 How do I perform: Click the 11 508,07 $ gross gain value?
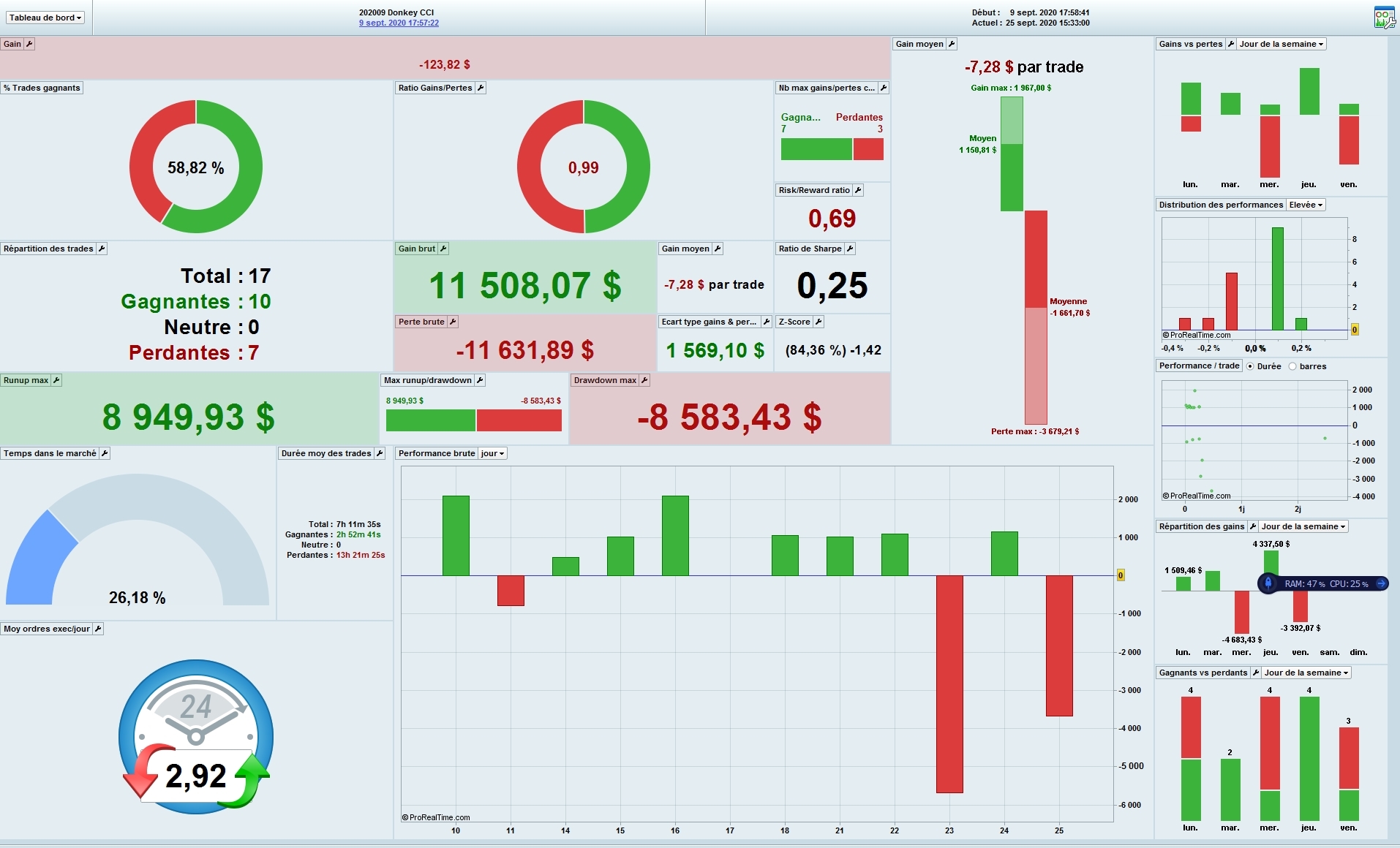pos(525,285)
